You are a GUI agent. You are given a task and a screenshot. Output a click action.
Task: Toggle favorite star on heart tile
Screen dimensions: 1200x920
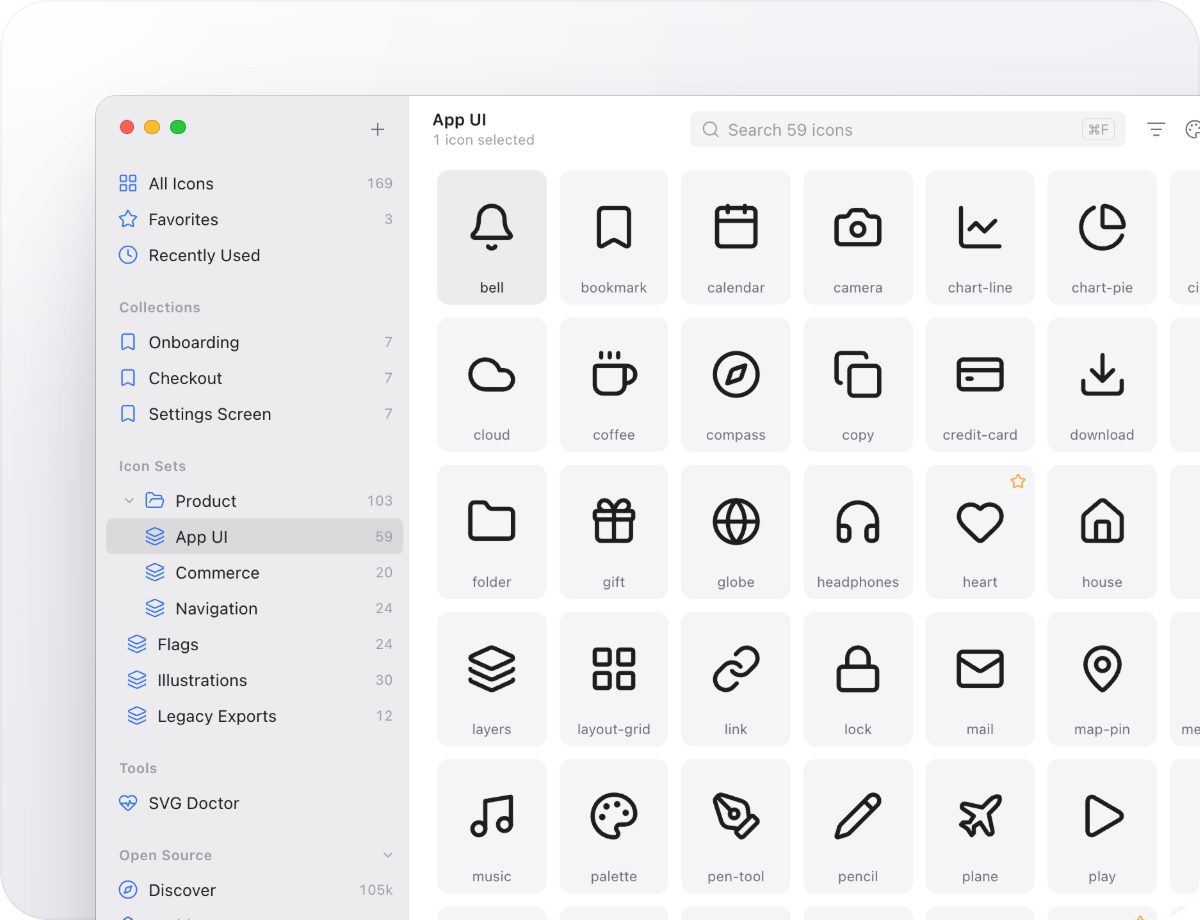click(x=1018, y=481)
